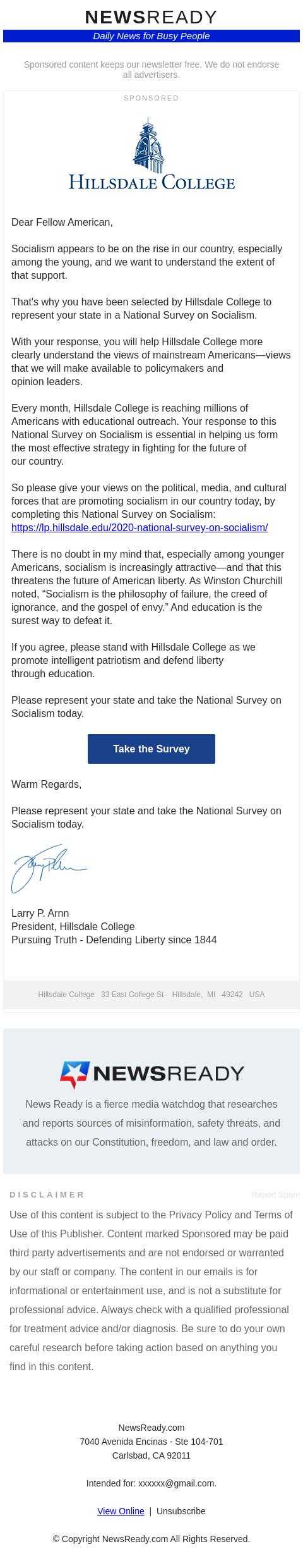Click the DISCLAIMER heading

tap(47, 1194)
